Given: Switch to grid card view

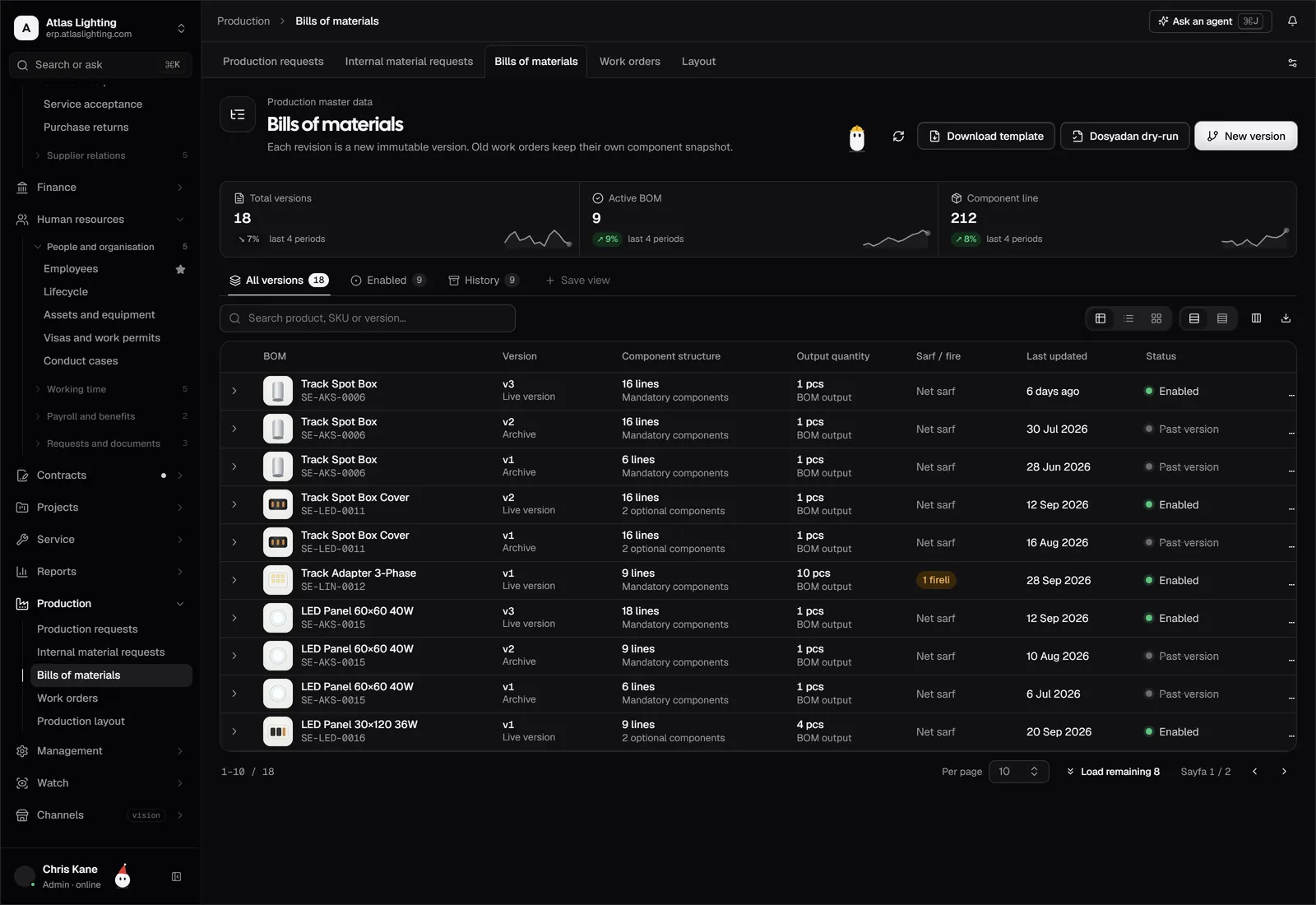Looking at the screenshot, I should pos(1156,318).
